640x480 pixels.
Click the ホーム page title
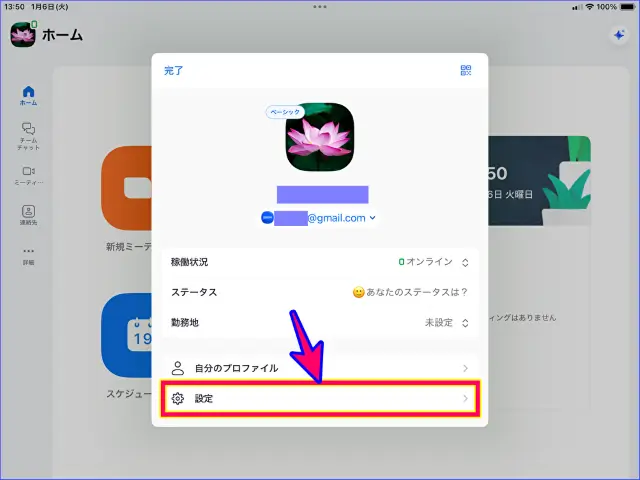62,35
